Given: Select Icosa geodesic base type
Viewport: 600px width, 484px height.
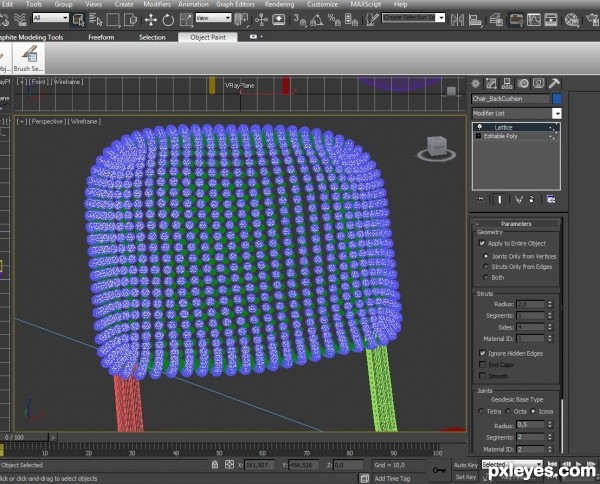Looking at the screenshot, I should click(x=533, y=411).
